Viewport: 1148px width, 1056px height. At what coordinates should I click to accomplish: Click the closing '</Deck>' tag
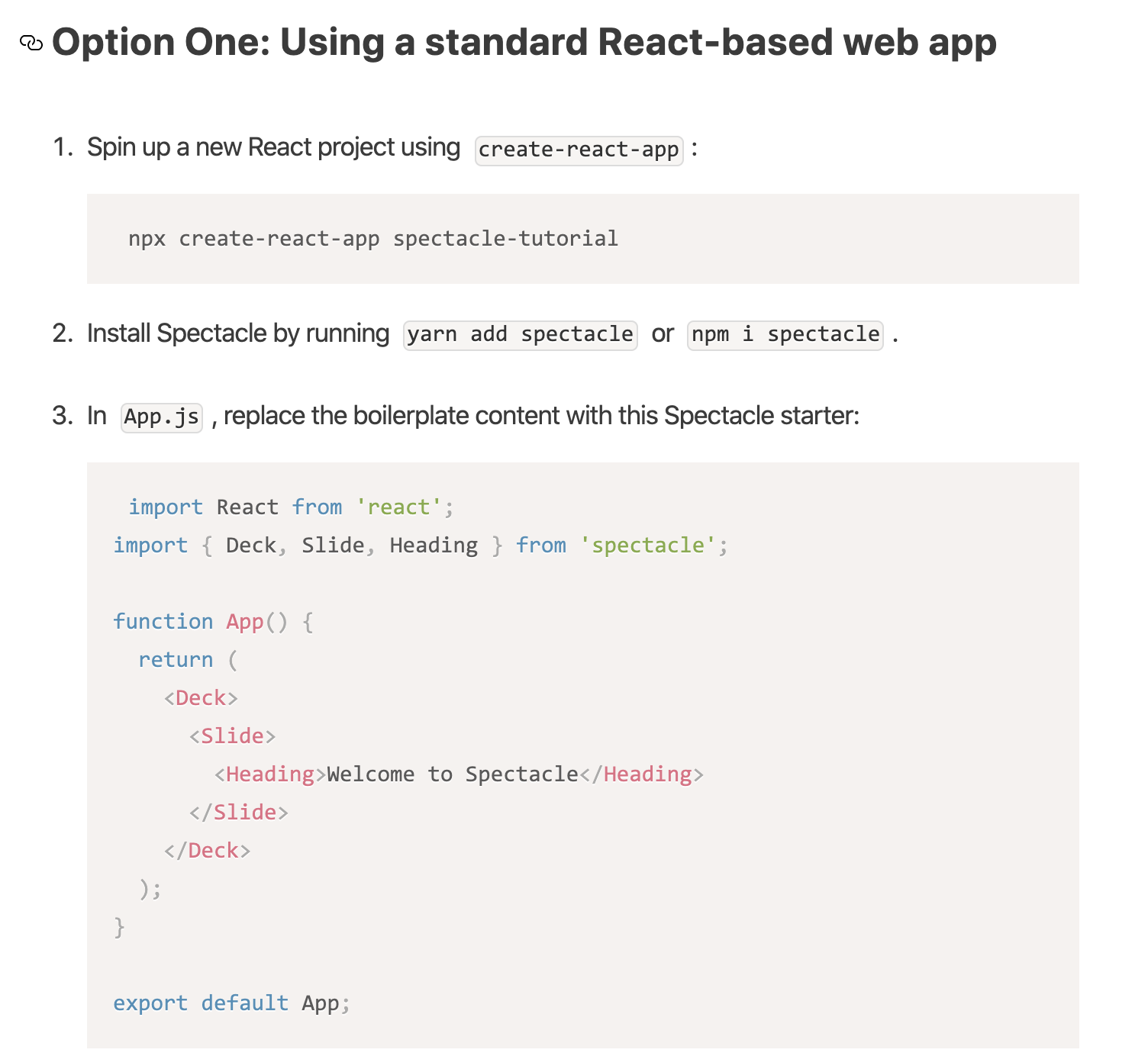[x=207, y=851]
